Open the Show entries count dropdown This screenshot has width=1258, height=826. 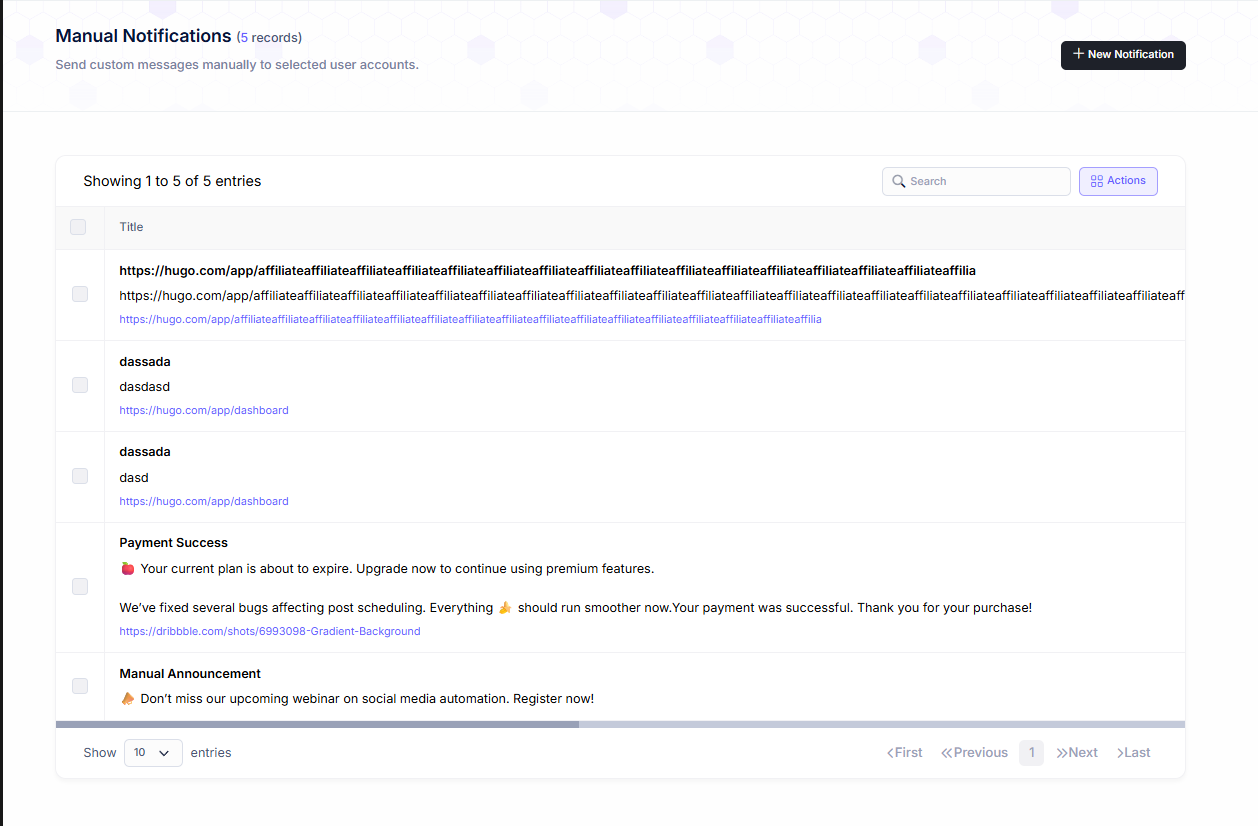153,753
